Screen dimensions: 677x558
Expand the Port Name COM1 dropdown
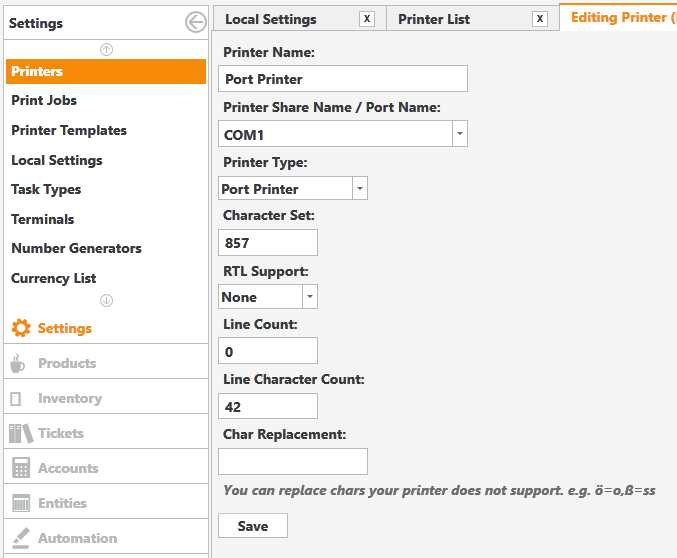coord(460,133)
